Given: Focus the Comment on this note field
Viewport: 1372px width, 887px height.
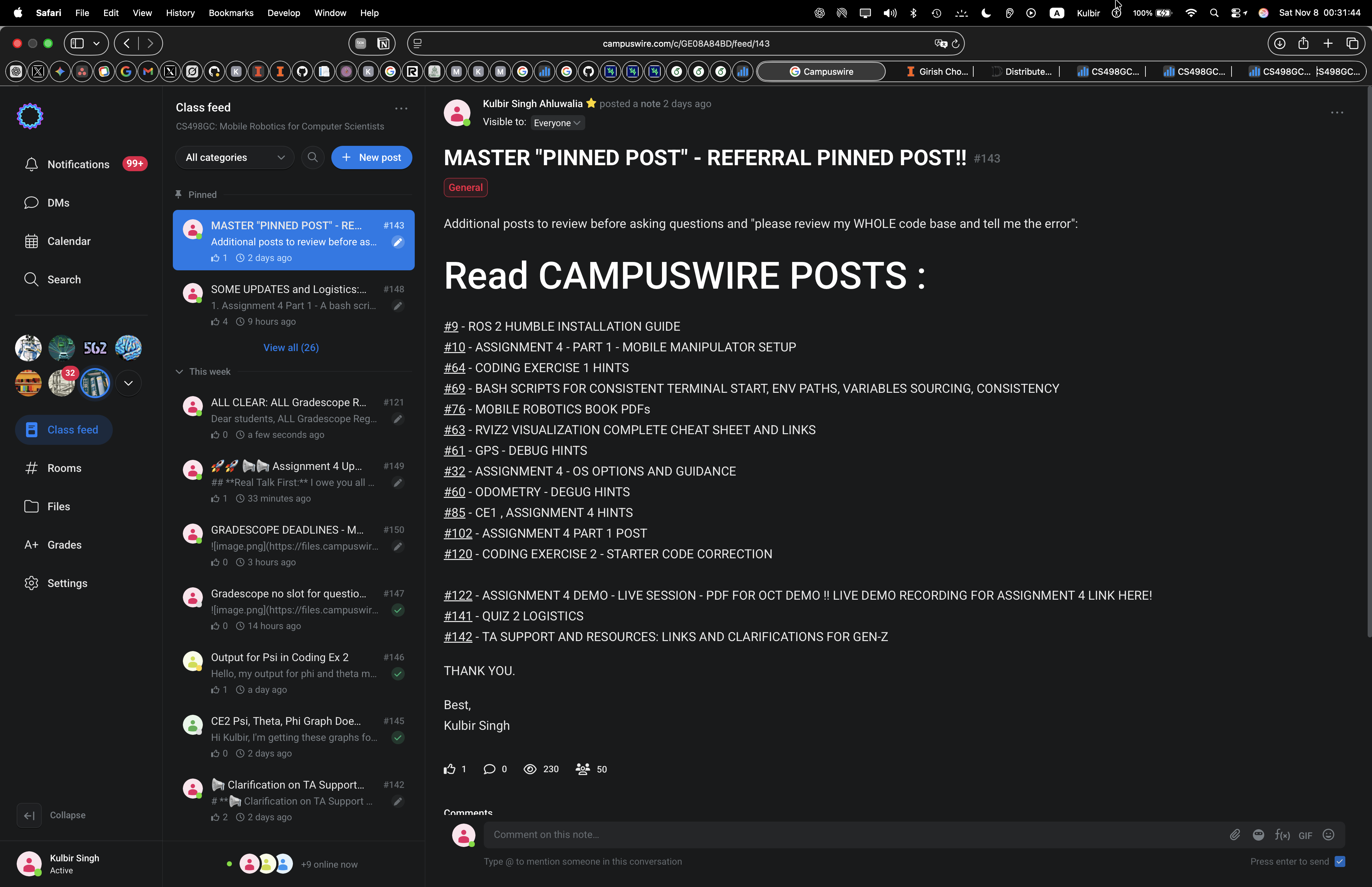Looking at the screenshot, I should [854, 835].
